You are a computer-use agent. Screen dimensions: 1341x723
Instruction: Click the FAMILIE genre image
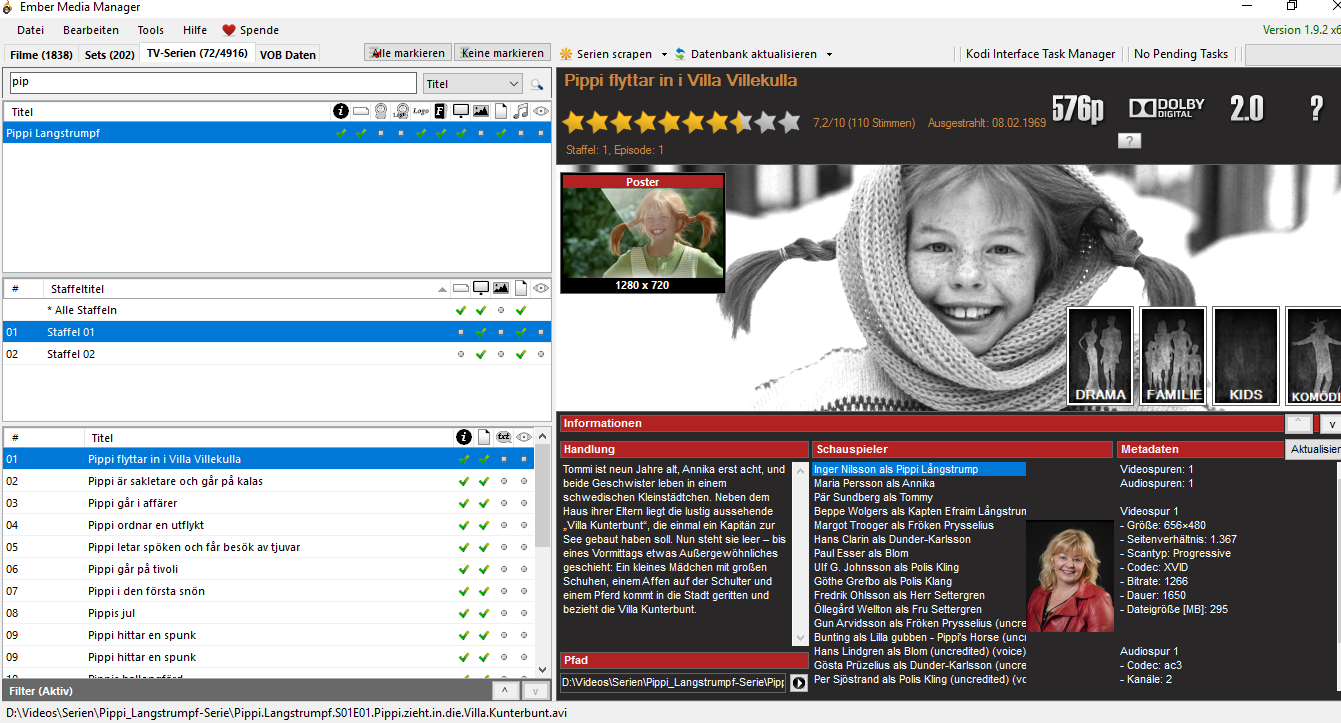click(x=1173, y=356)
